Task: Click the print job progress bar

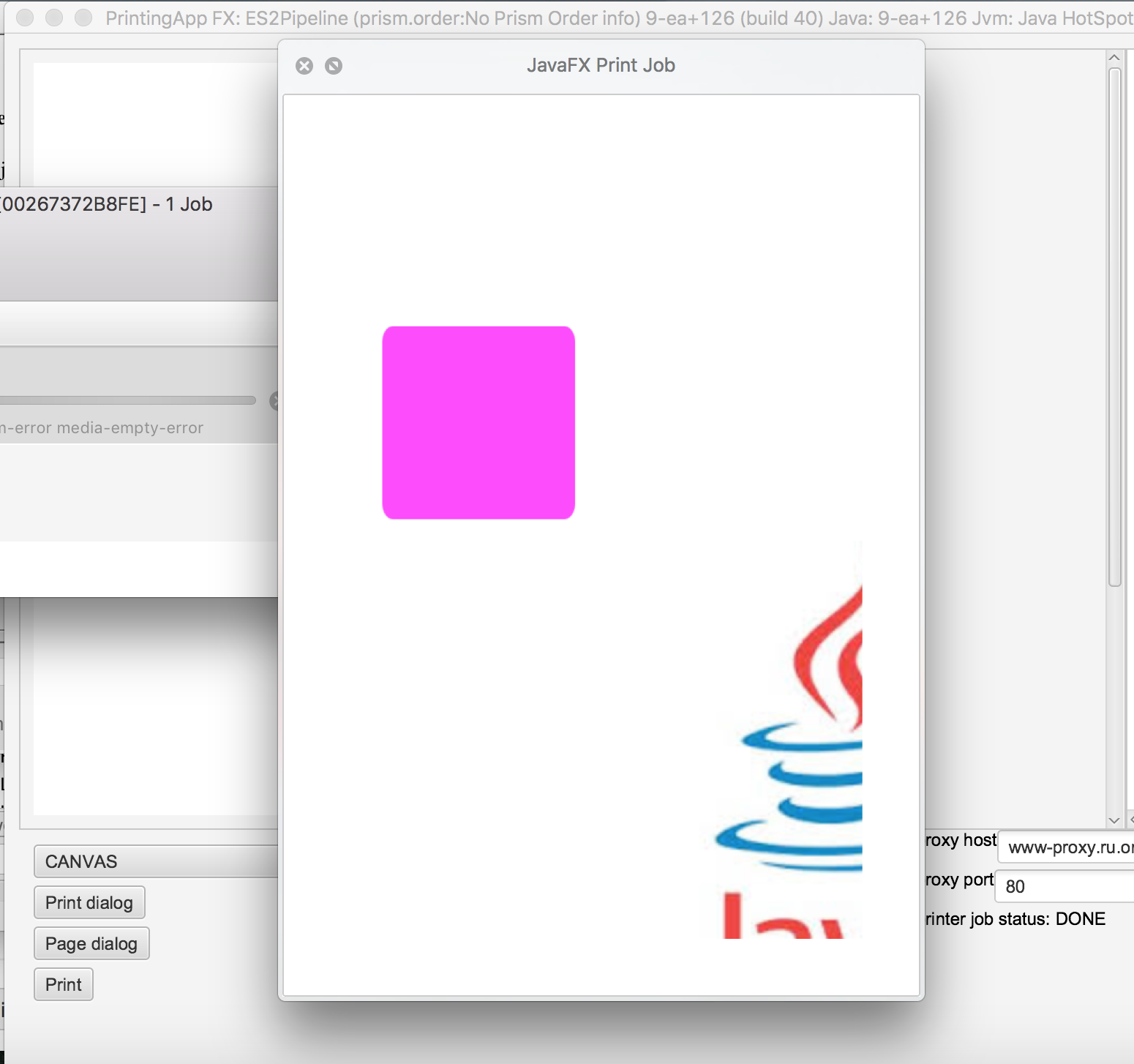Action: [128, 400]
